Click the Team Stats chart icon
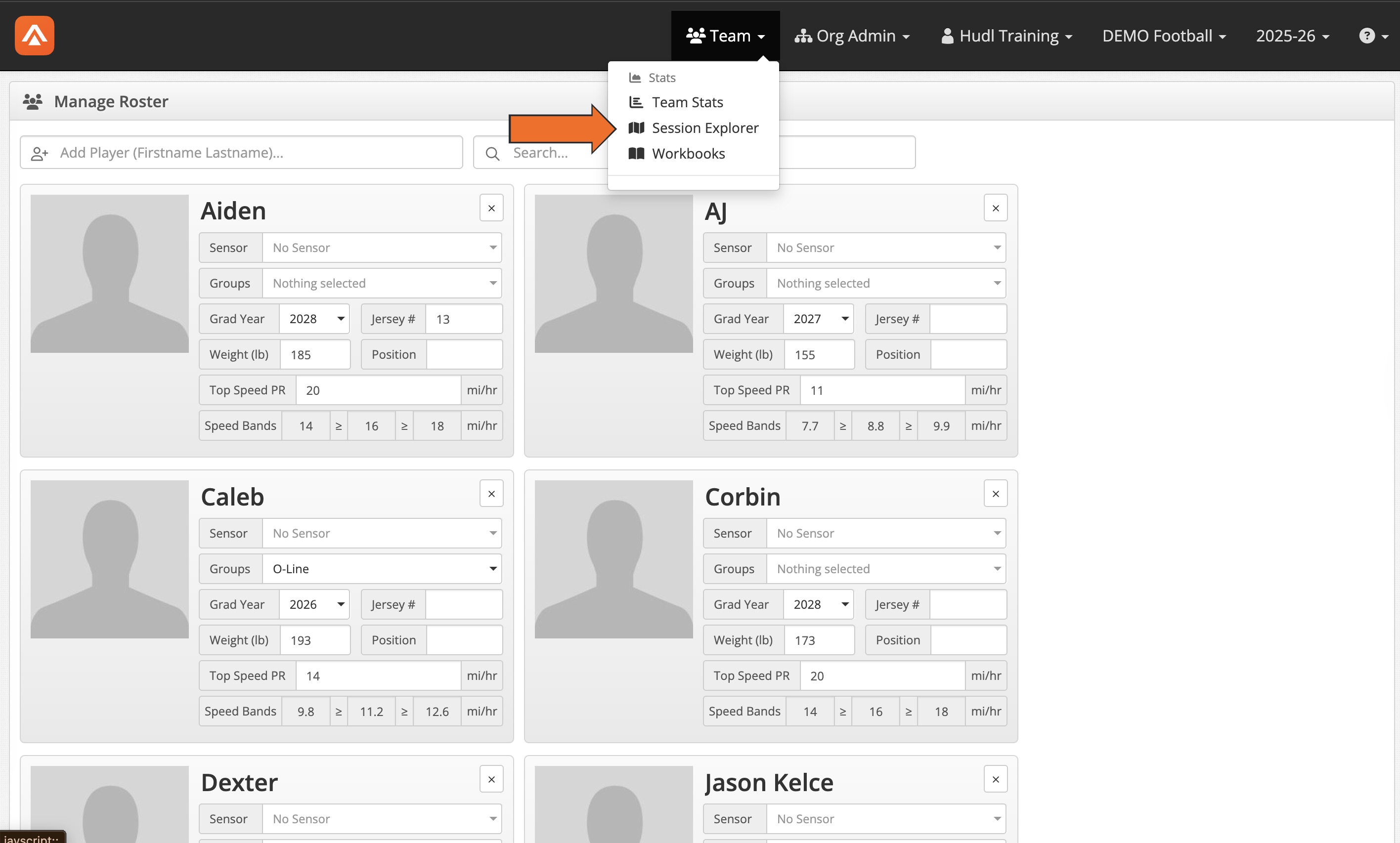 point(636,102)
